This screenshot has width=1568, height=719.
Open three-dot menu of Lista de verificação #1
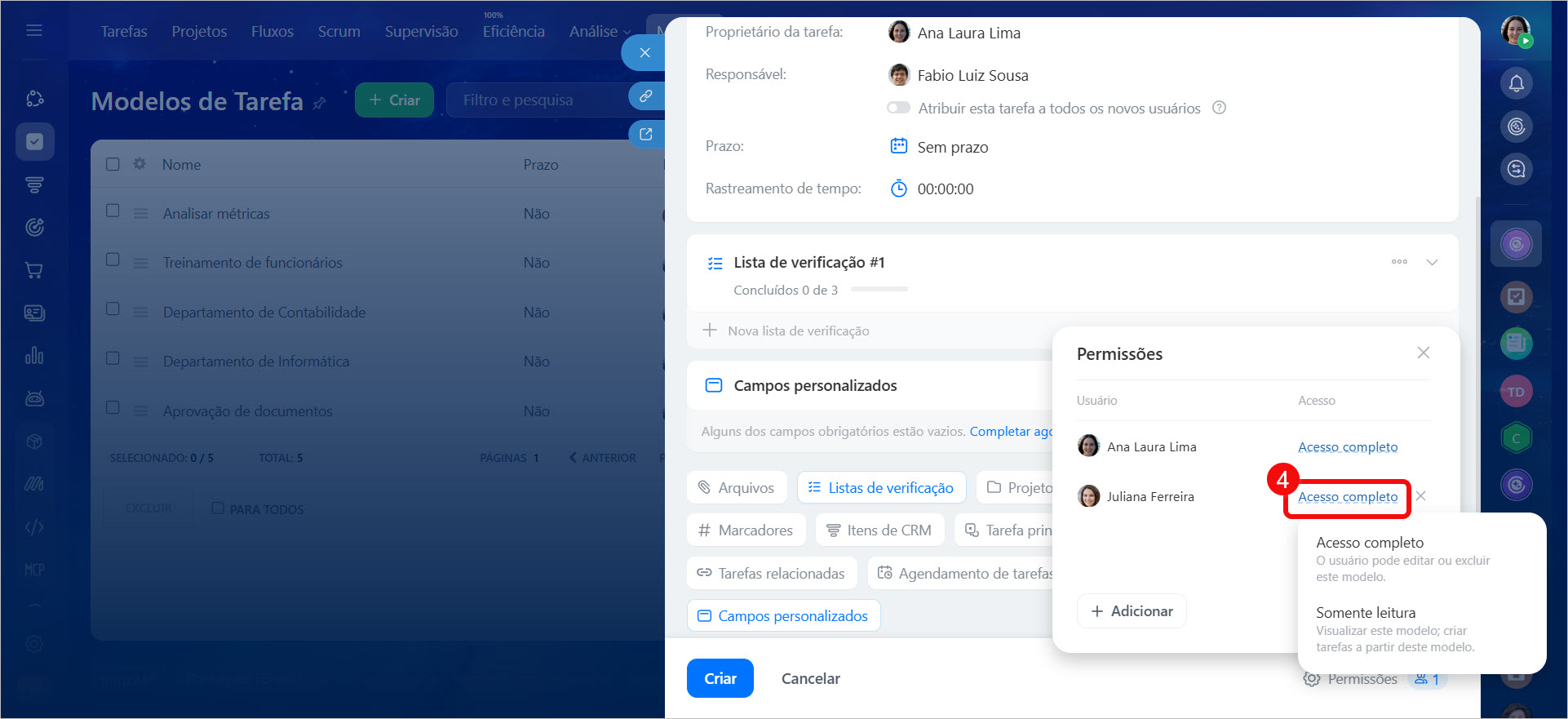pos(1399,262)
